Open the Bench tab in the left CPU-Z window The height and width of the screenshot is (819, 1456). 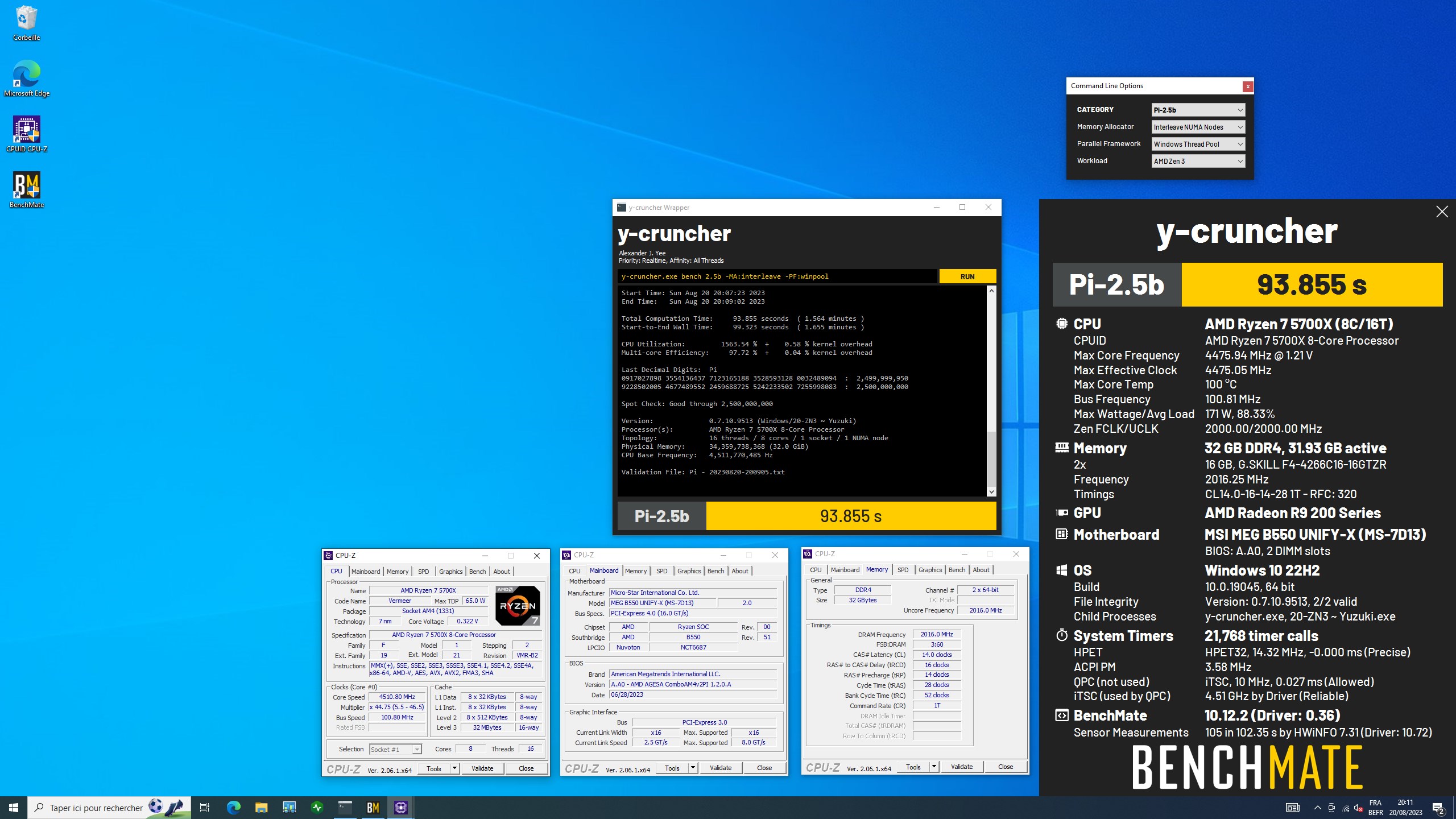pyautogui.click(x=478, y=572)
